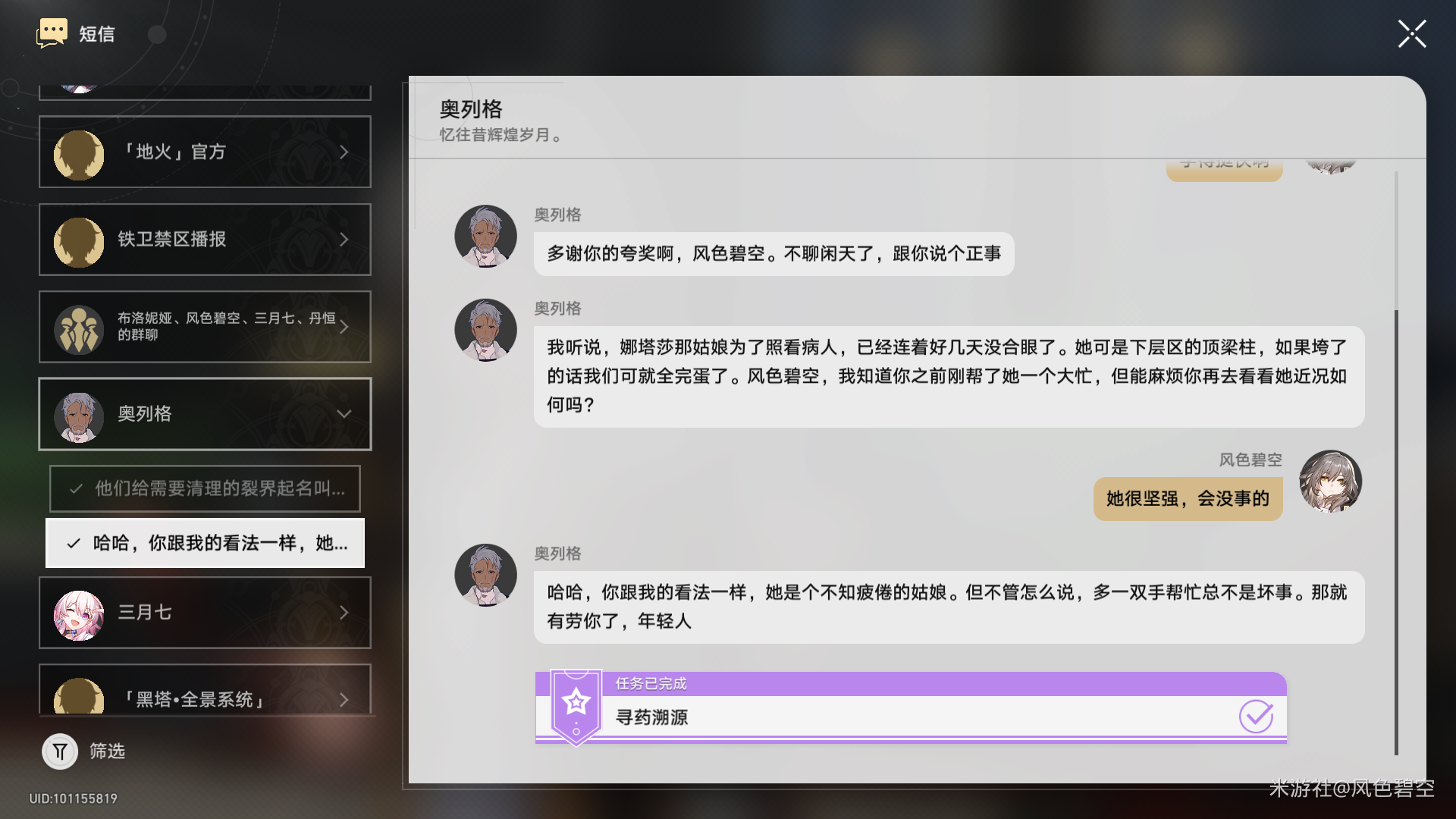Click message about 娜塔莎那姑娘
Image resolution: width=1456 pixels, height=819 pixels.
(949, 377)
